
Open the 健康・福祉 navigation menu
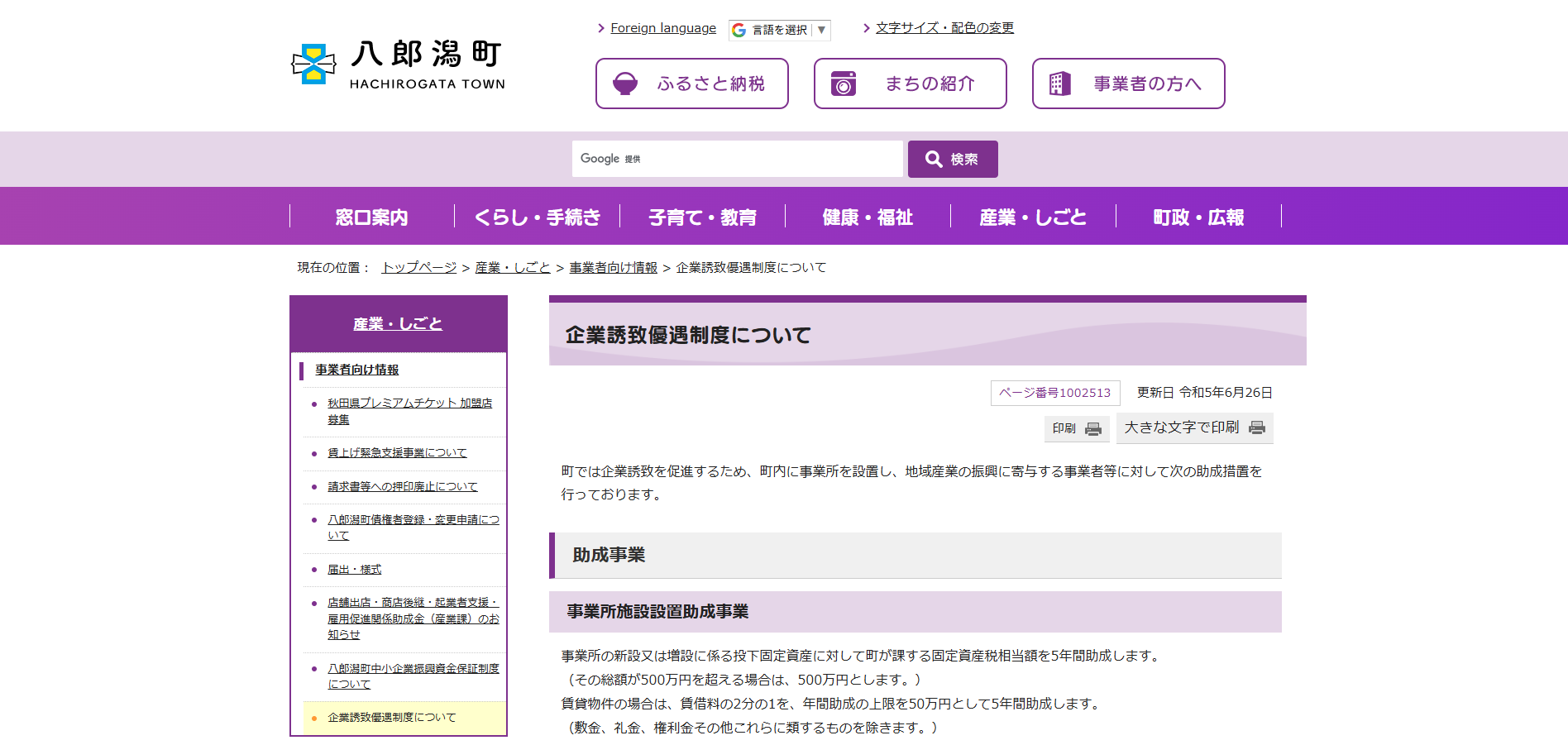point(868,217)
